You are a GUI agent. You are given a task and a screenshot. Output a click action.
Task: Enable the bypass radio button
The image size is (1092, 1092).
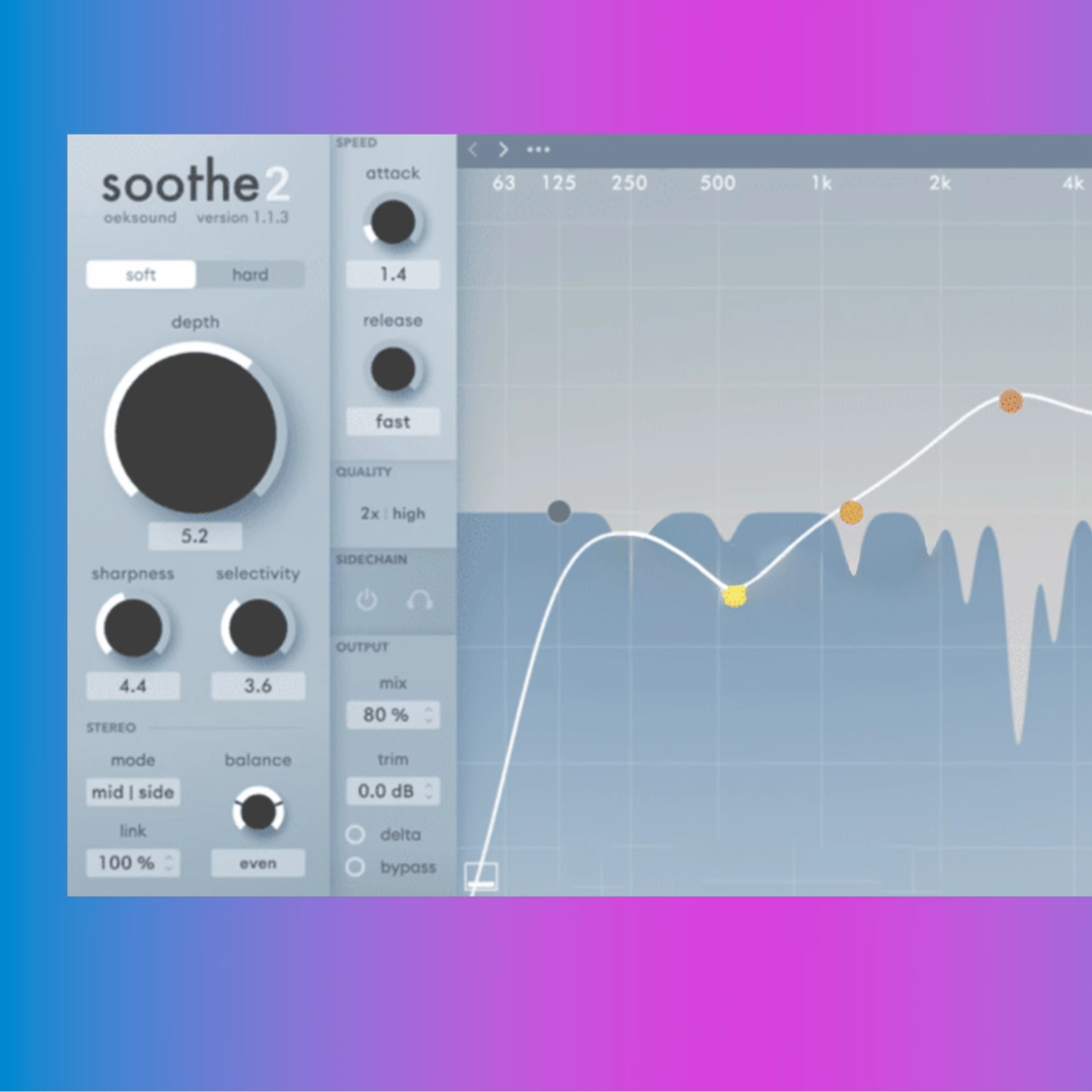coord(355,867)
